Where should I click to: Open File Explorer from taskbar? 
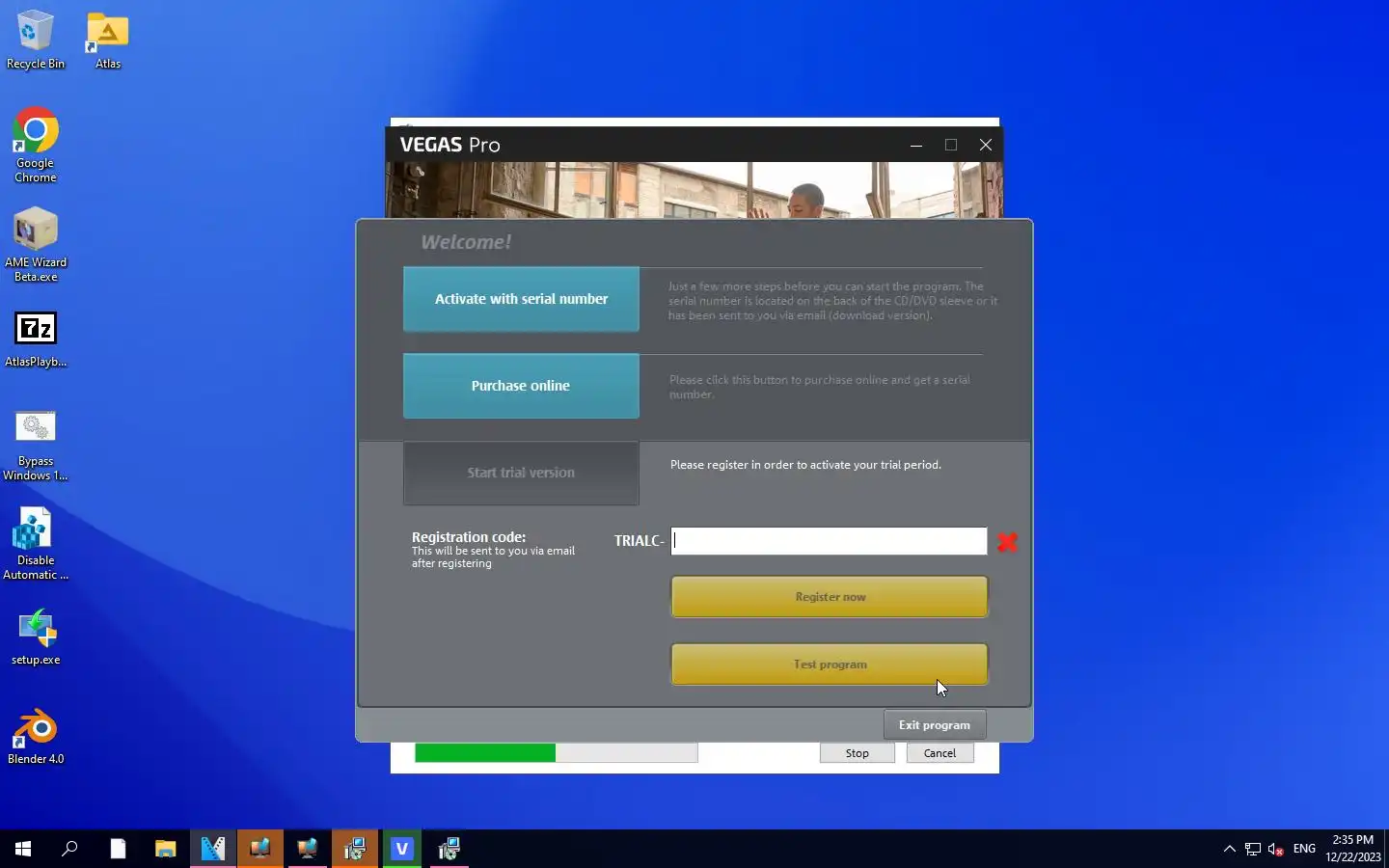click(165, 849)
